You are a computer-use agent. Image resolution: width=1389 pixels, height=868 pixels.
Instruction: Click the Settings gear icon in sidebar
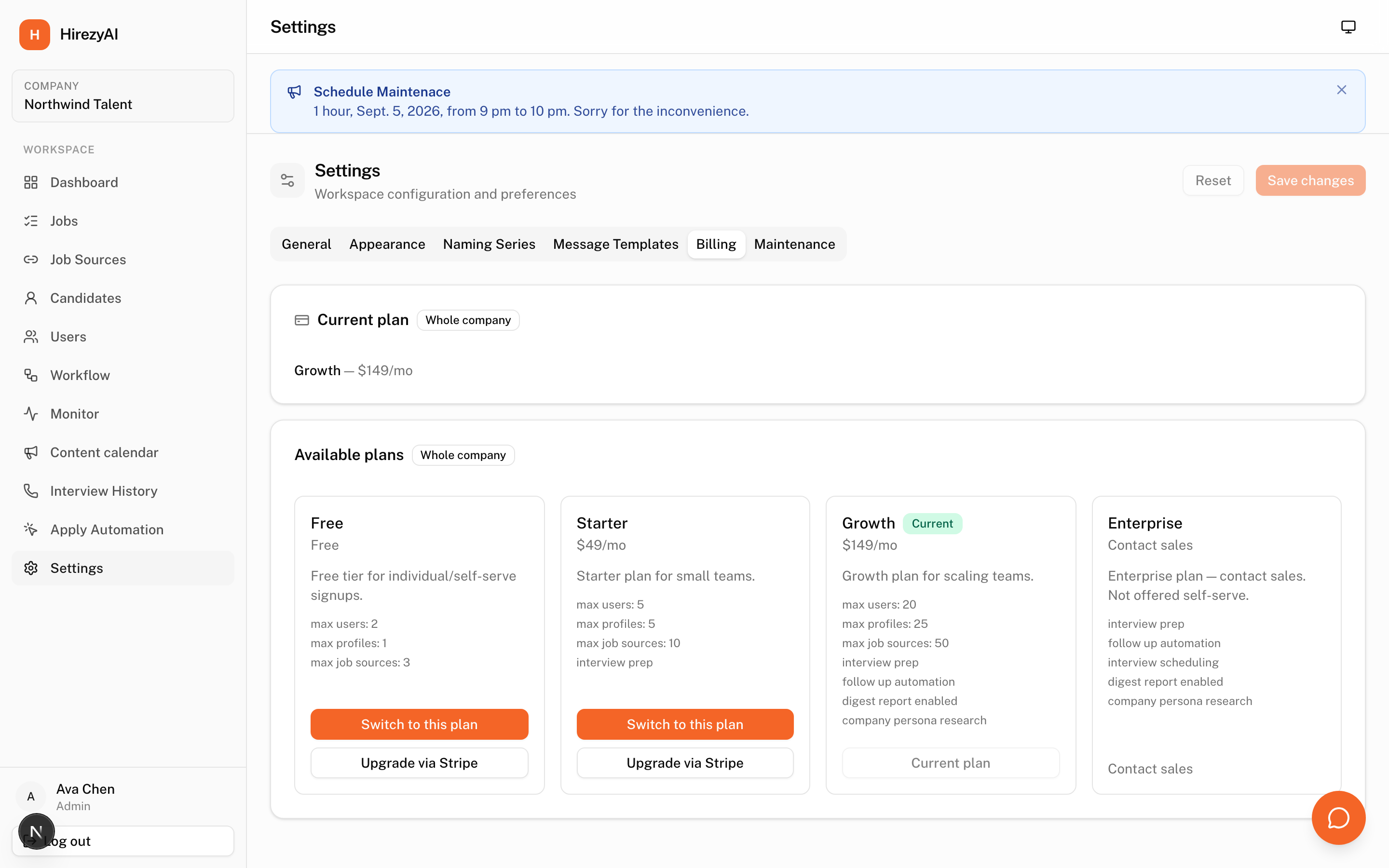(x=31, y=569)
